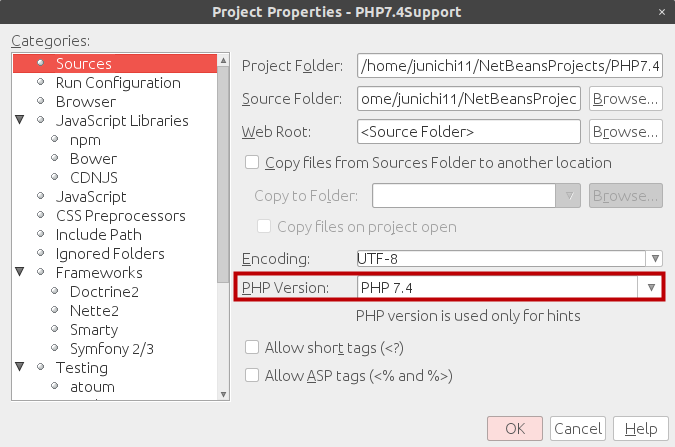Select the Run Configuration category

coord(118,83)
